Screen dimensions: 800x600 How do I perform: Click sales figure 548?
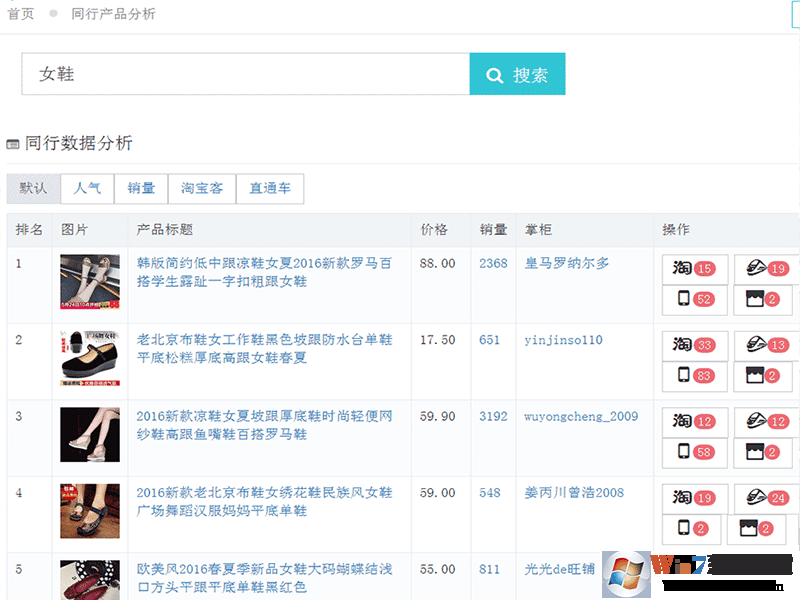tap(489, 493)
